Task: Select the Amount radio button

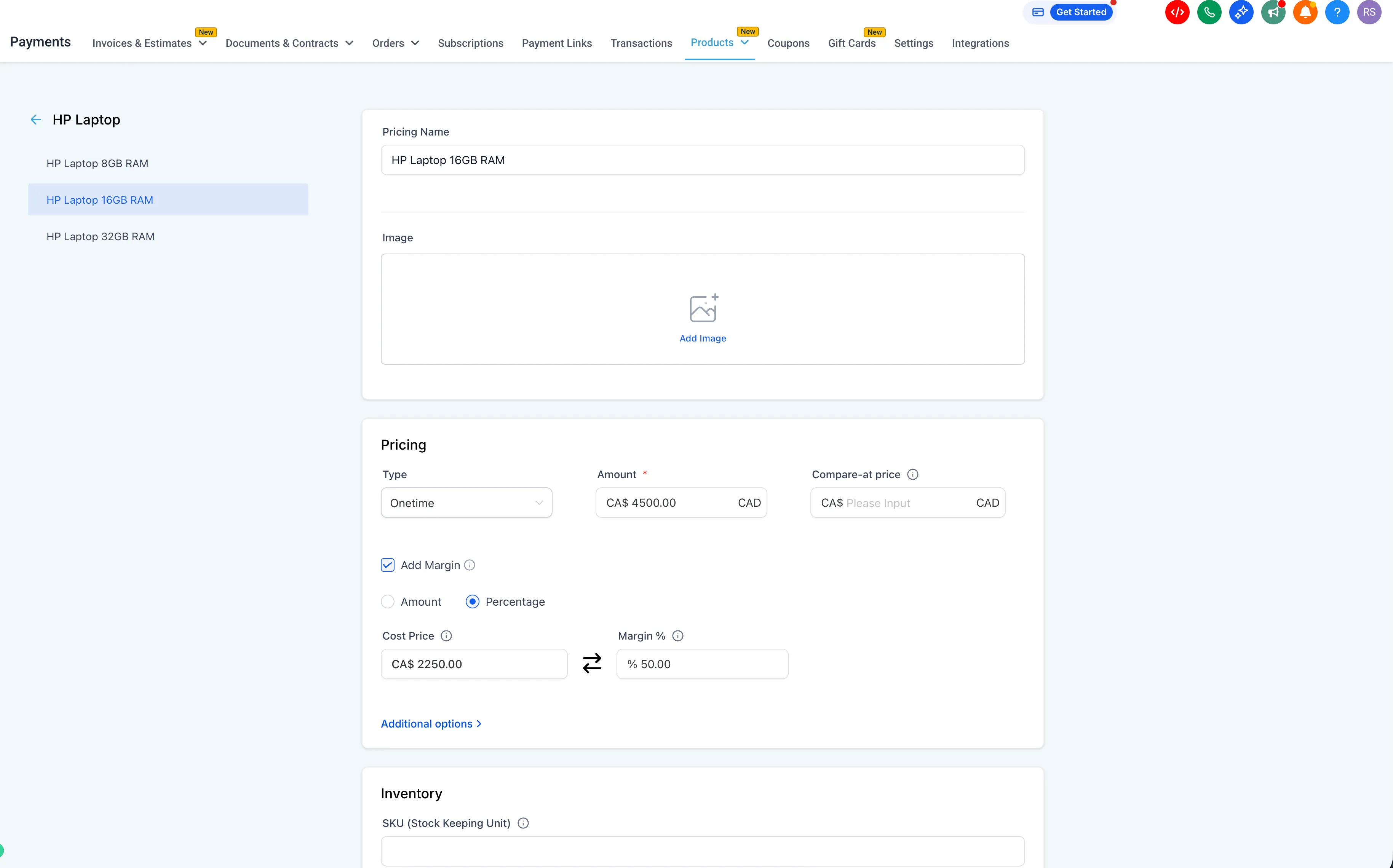Action: click(x=388, y=601)
